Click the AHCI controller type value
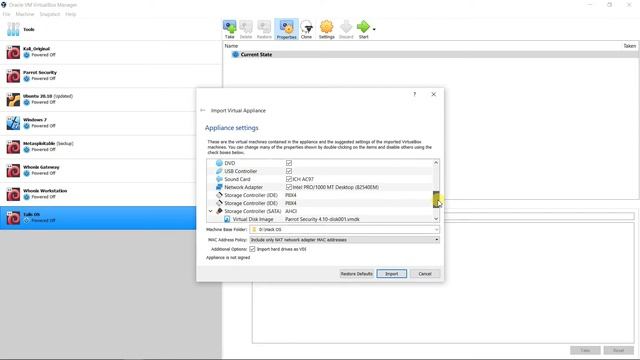 point(291,211)
